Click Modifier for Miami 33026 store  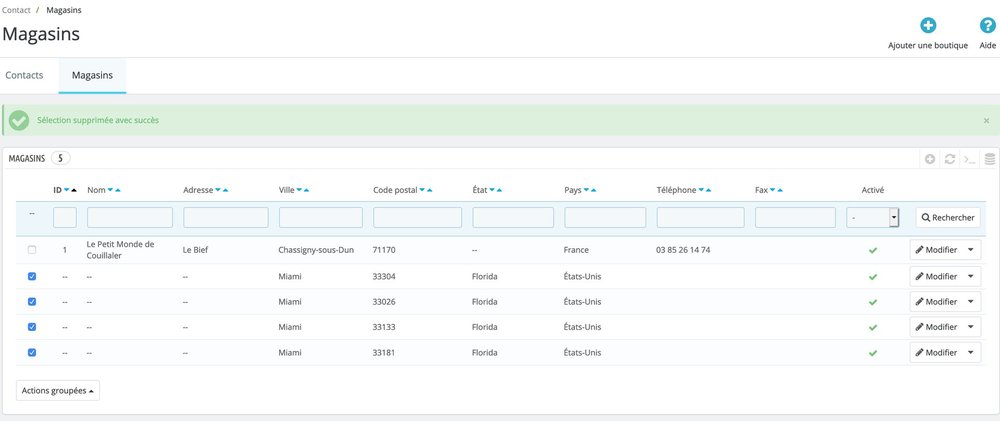pos(936,302)
